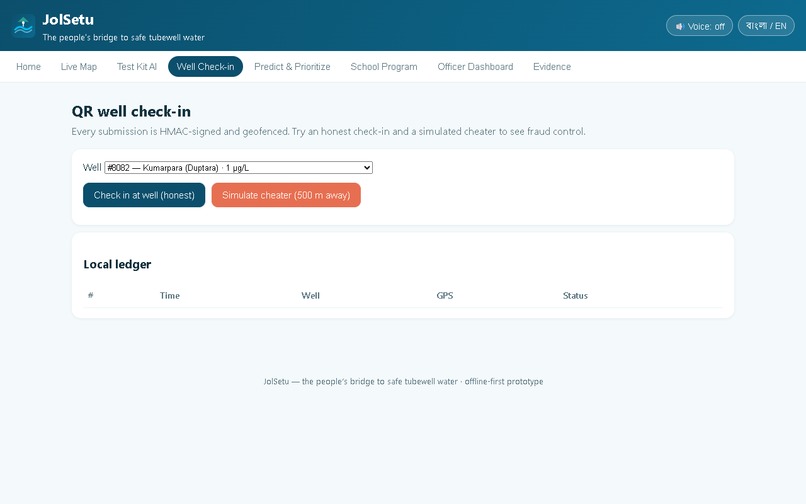Open the Officer Dashboard tab
The image size is (806, 504).
click(475, 66)
